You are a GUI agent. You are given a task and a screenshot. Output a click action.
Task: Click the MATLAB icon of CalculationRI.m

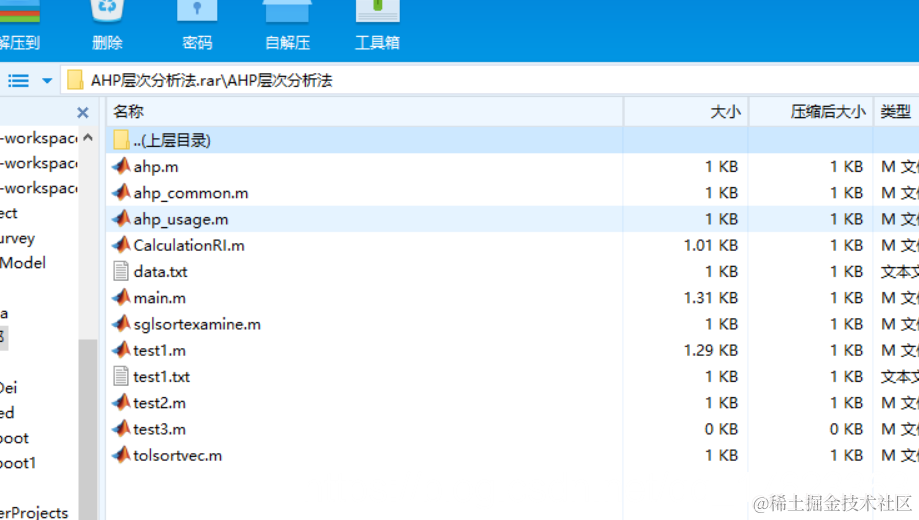121,244
